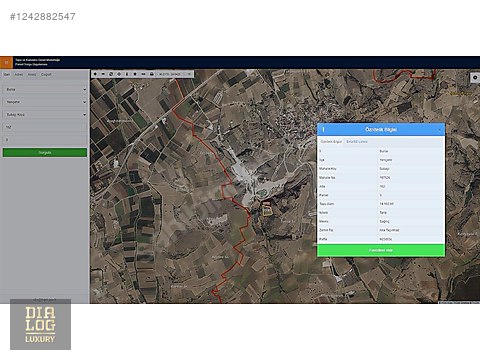Expand the Bursa province dropdown
This screenshot has width=480, height=360.
pyautogui.click(x=45, y=89)
